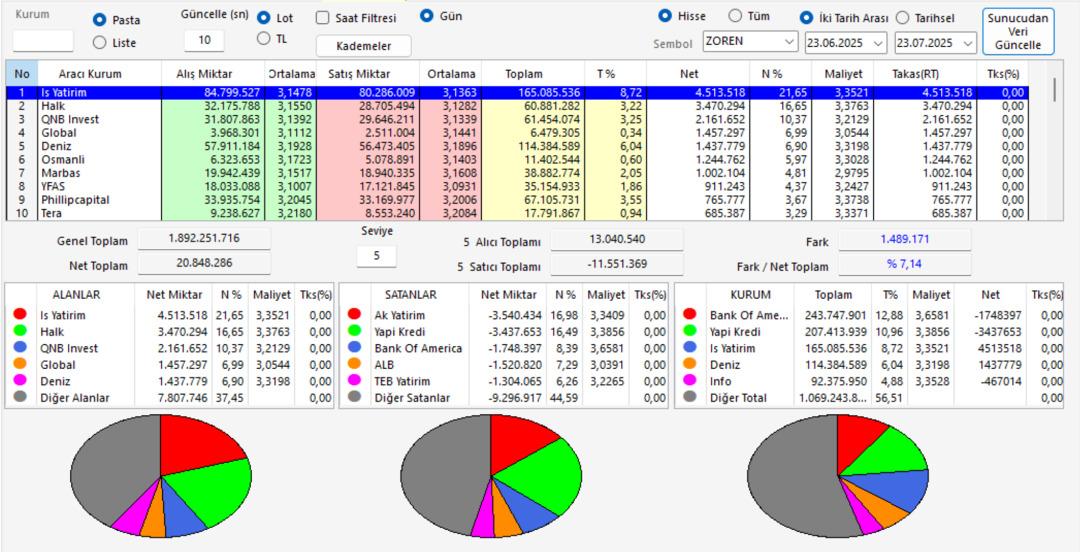Click Sunucudan Veri Güncelle button

coord(1018,32)
